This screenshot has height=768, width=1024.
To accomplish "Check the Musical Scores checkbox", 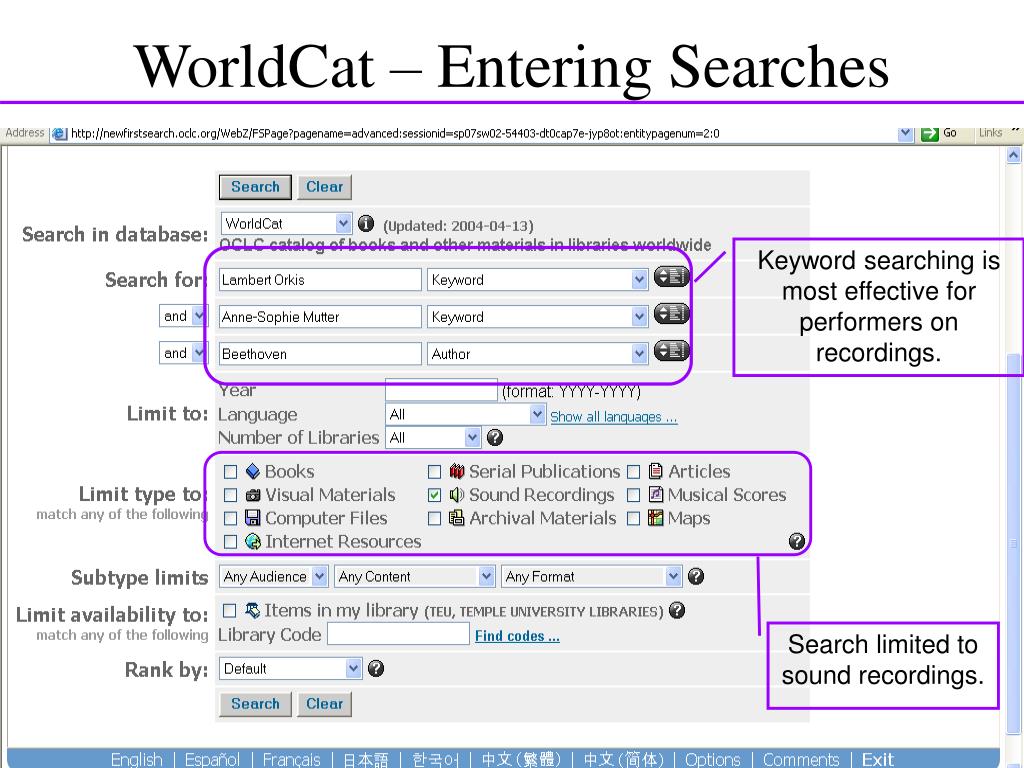I will (633, 496).
